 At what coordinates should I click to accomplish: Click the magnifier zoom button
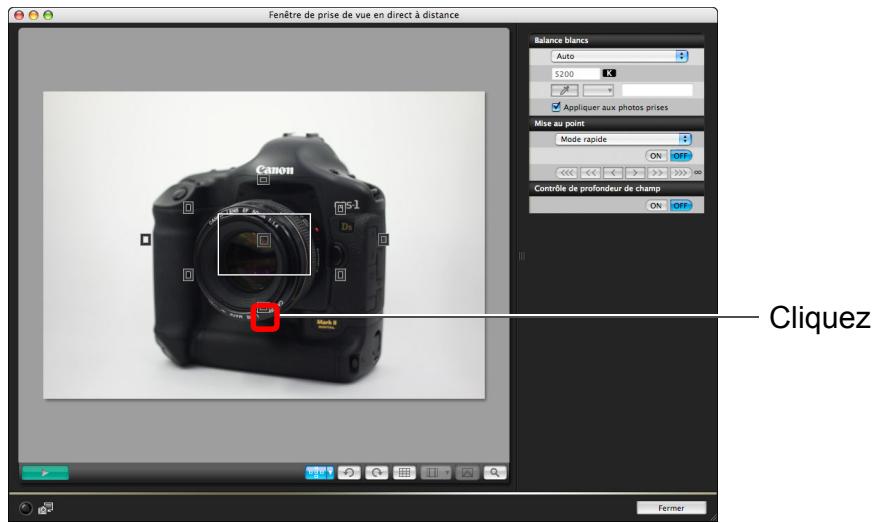pos(495,473)
